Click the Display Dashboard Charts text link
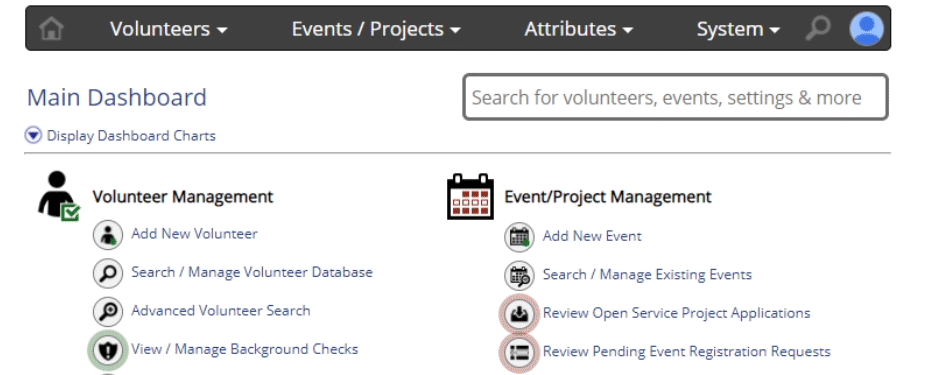This screenshot has width=950, height=375. click(x=131, y=136)
